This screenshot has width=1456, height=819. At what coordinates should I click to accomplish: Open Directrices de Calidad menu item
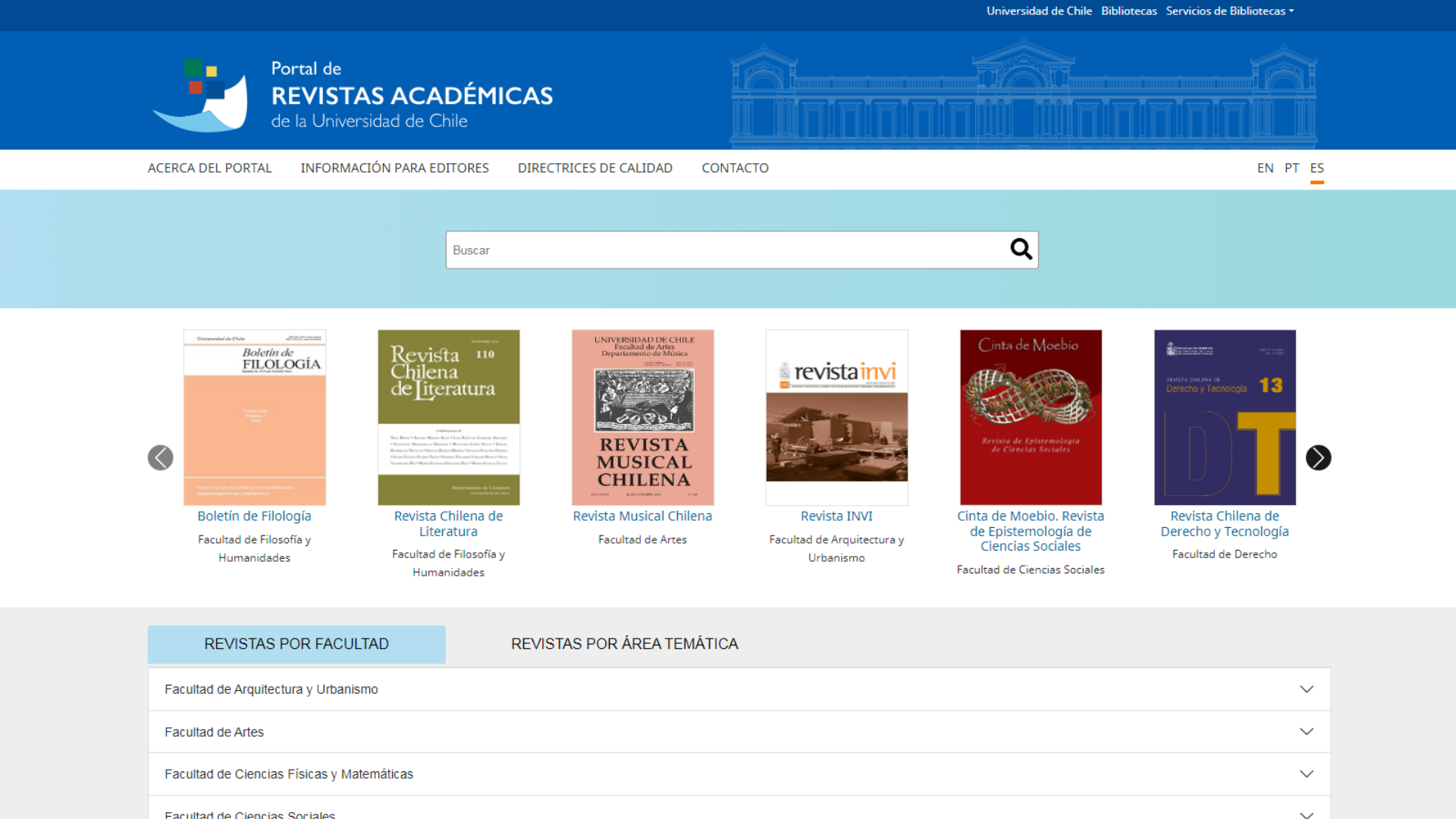[x=595, y=168]
